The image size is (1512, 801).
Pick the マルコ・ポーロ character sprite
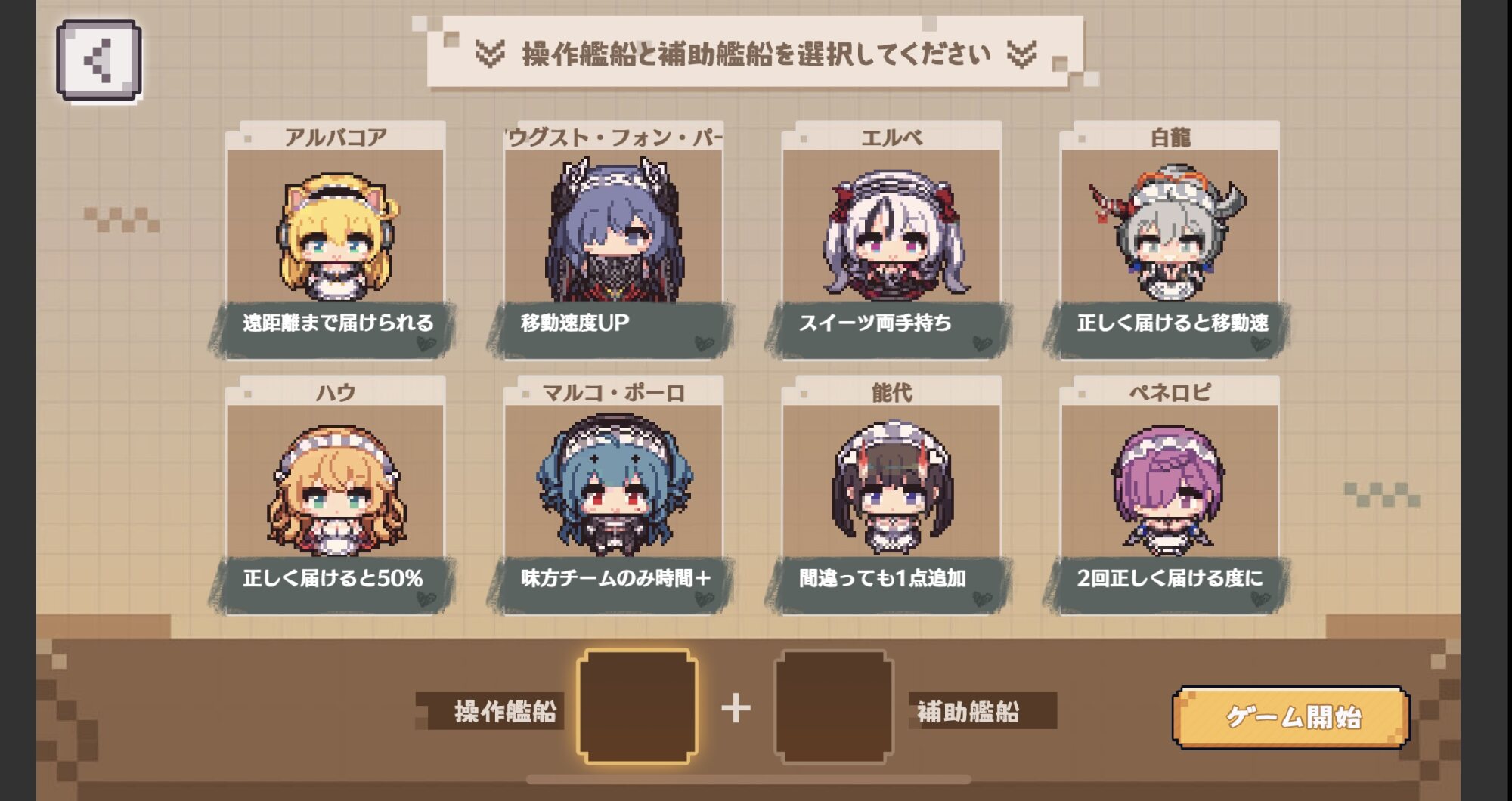point(614,484)
